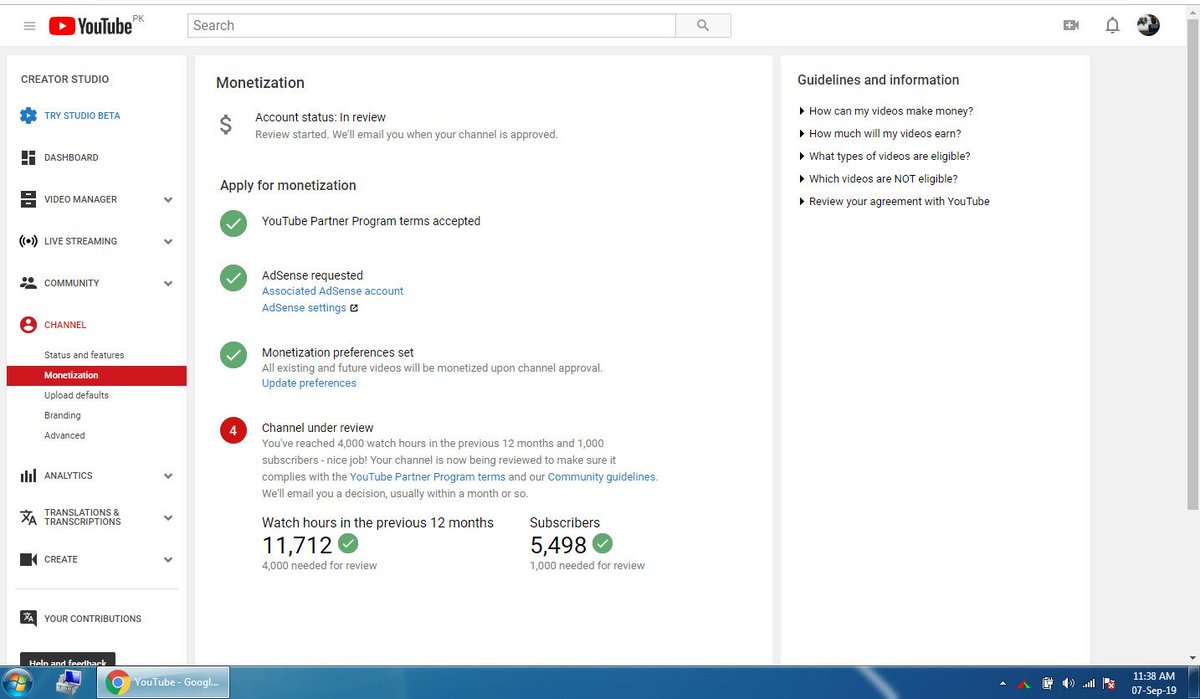Open Upload defaults page
Image resolution: width=1200 pixels, height=699 pixels.
(x=76, y=395)
